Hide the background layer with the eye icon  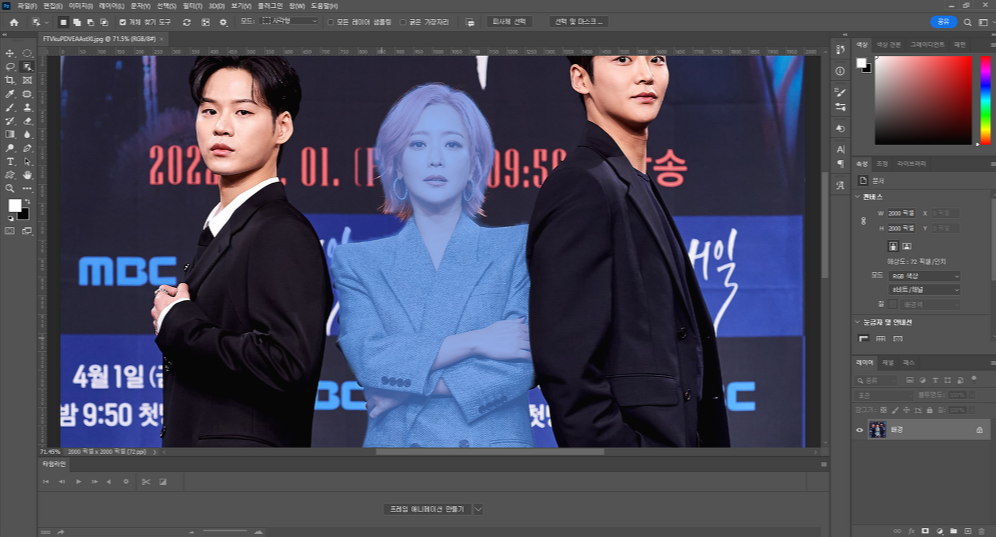click(x=859, y=430)
